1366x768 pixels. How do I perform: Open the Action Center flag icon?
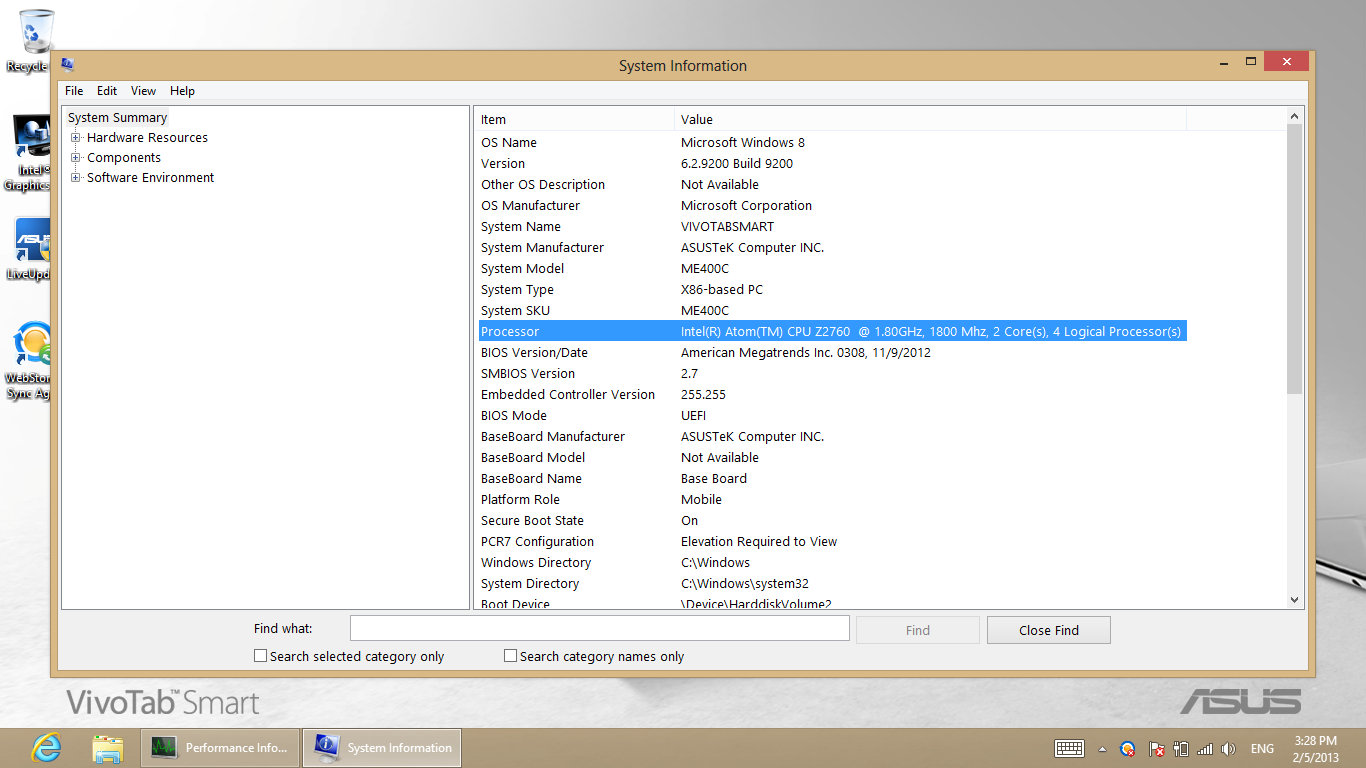[1156, 748]
